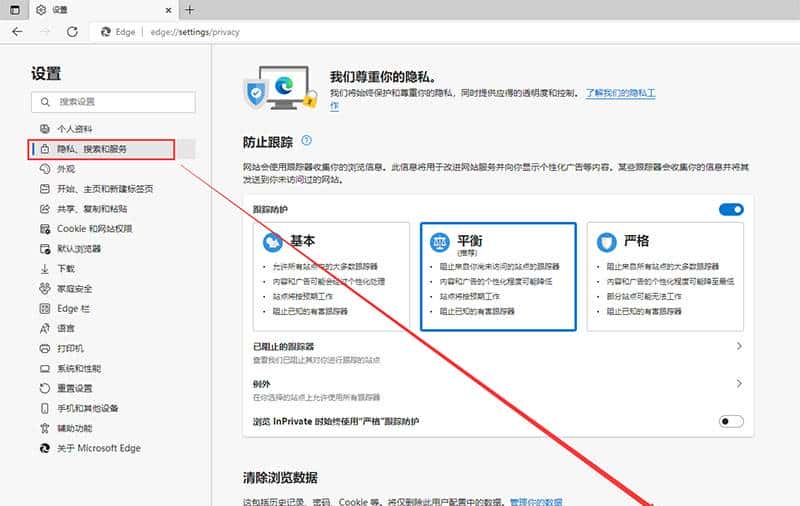Click the 清除浏览数据 heading
The height and width of the screenshot is (506, 800).
coord(280,478)
